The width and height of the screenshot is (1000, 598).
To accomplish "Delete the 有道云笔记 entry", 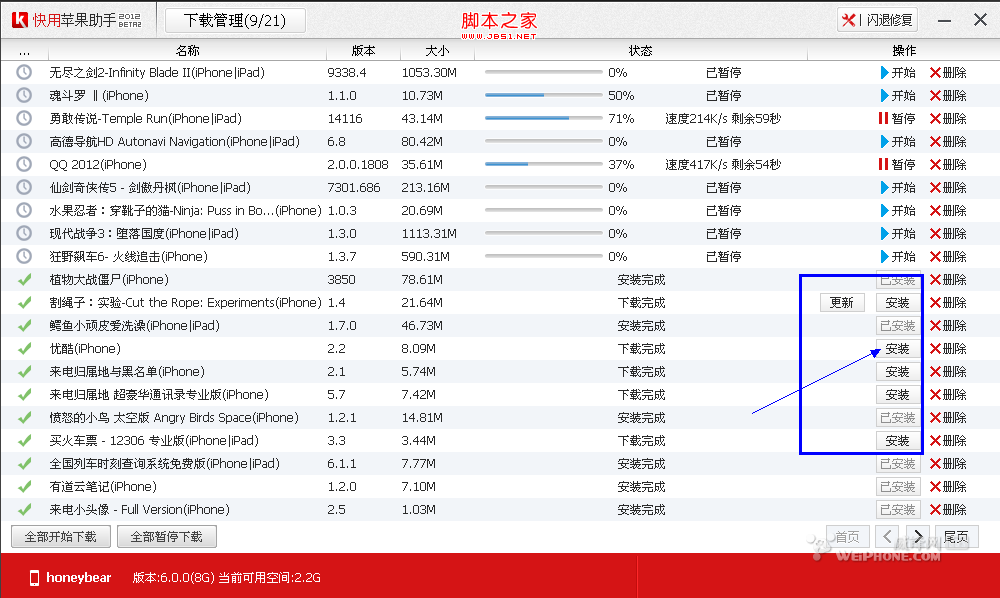I will (x=948, y=486).
